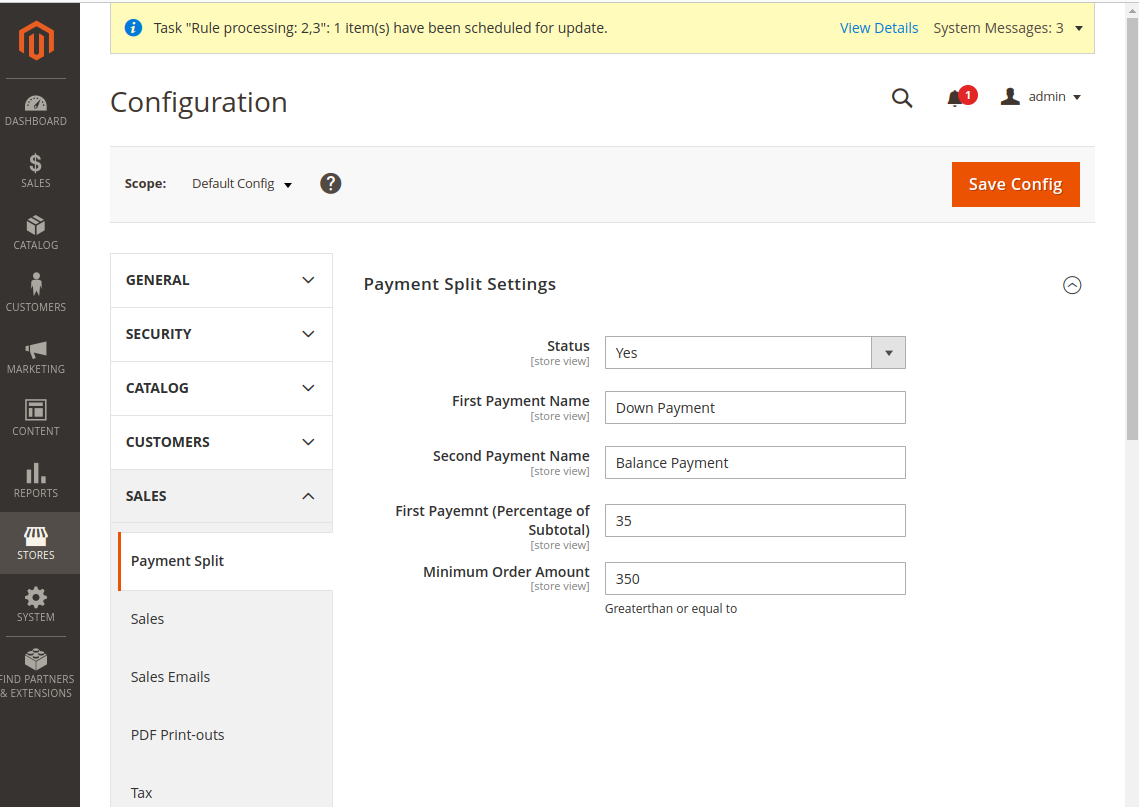Expand the Customers configuration section
Screen dimensions: 1139x807
pos(220,442)
